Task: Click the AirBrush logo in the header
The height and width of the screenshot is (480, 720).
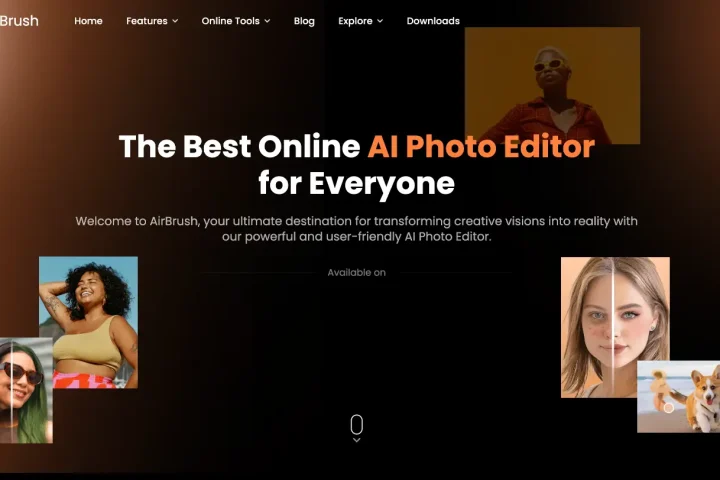Action: coord(18,20)
